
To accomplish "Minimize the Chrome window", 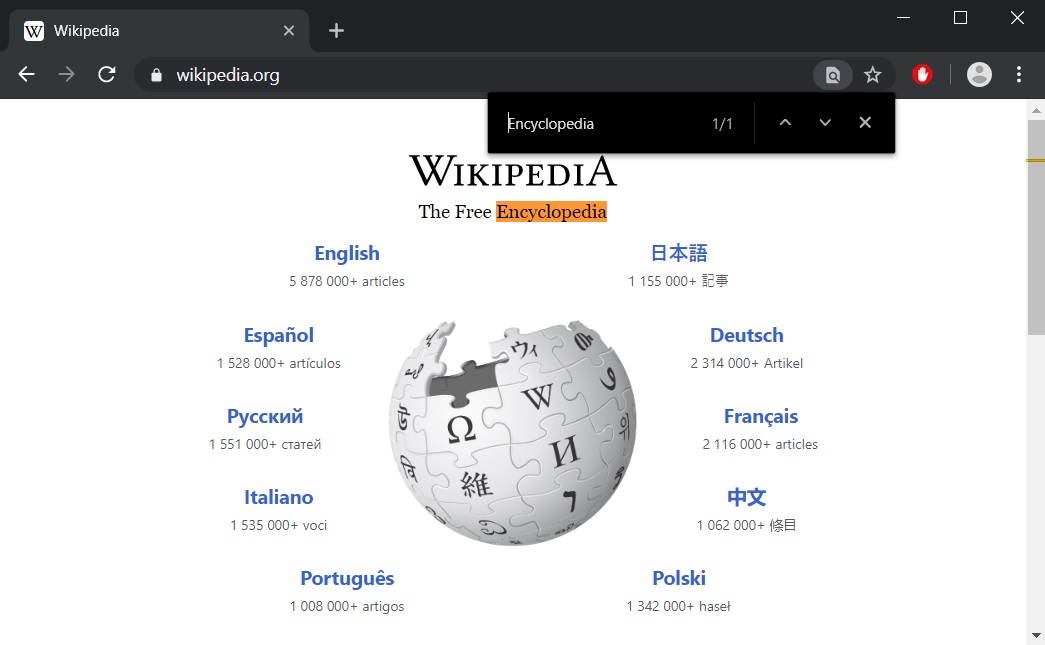I will [x=904, y=17].
